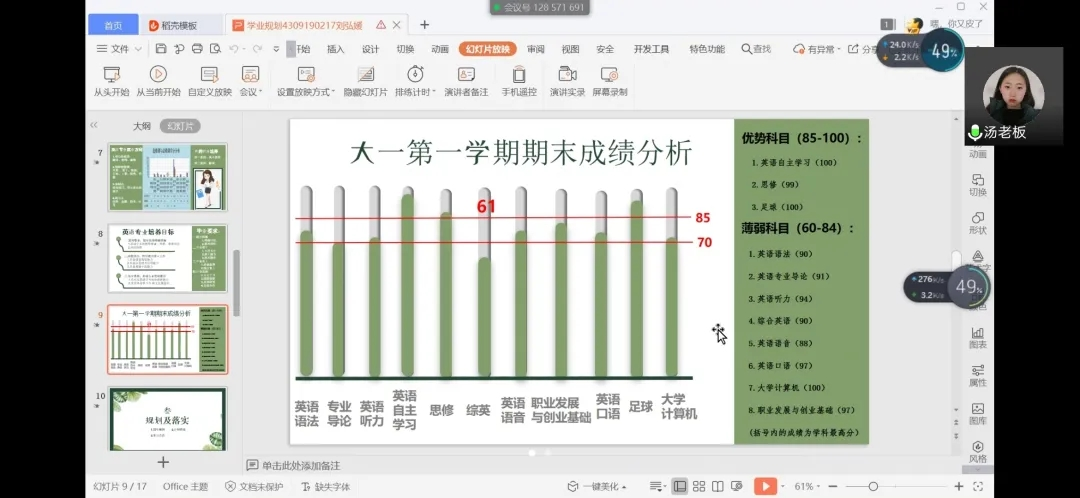This screenshot has height=498, width=1080.
Task: Click the orange play slideshow button in status bar
Action: click(764, 486)
